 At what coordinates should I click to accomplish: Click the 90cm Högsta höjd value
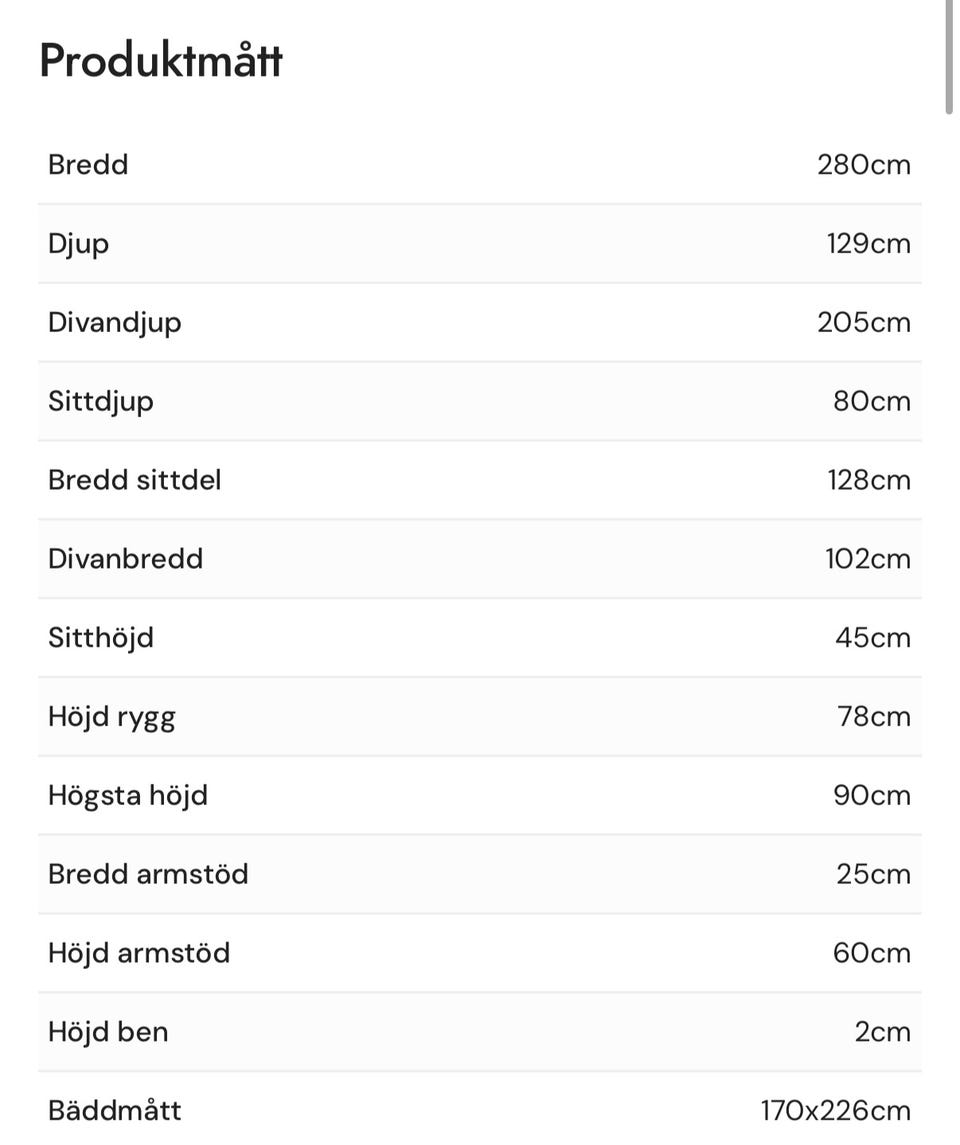[x=871, y=795]
